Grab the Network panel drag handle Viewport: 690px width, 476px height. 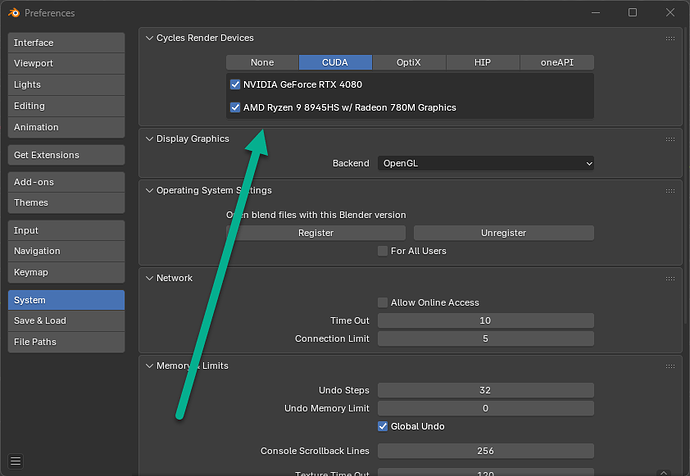[670, 278]
